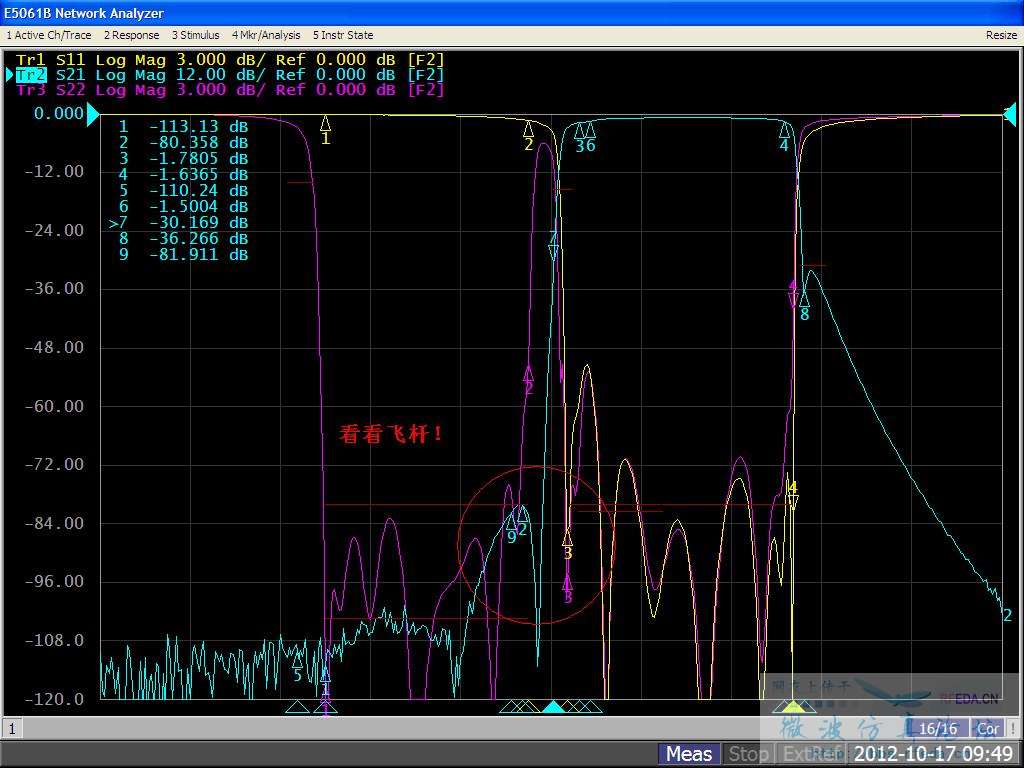
Task: Select cyan marker 9 on the S21 trace
Action: pyautogui.click(x=511, y=529)
